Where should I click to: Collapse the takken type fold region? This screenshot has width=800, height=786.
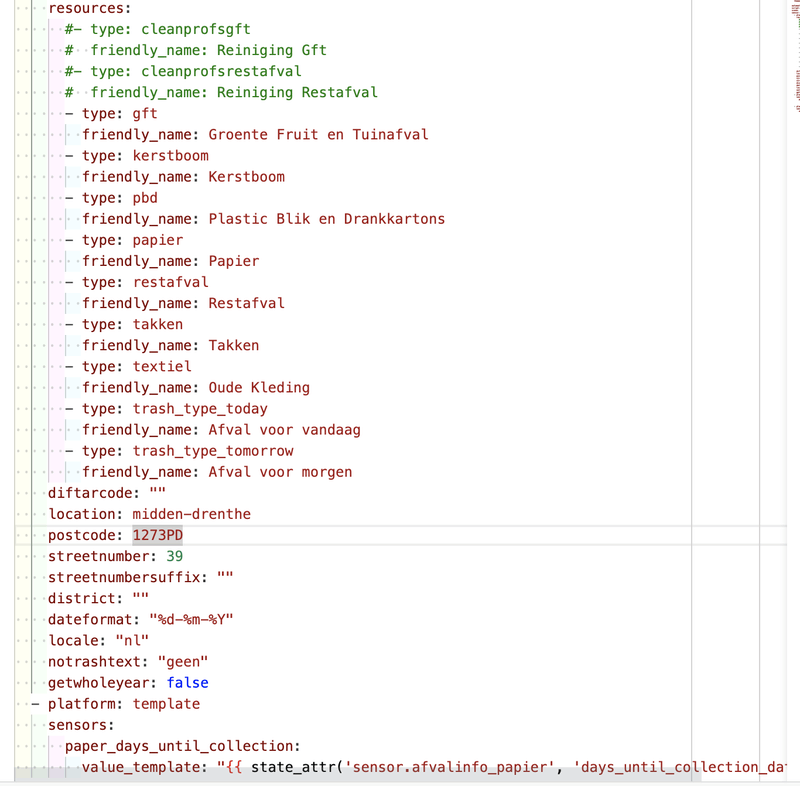(67, 324)
